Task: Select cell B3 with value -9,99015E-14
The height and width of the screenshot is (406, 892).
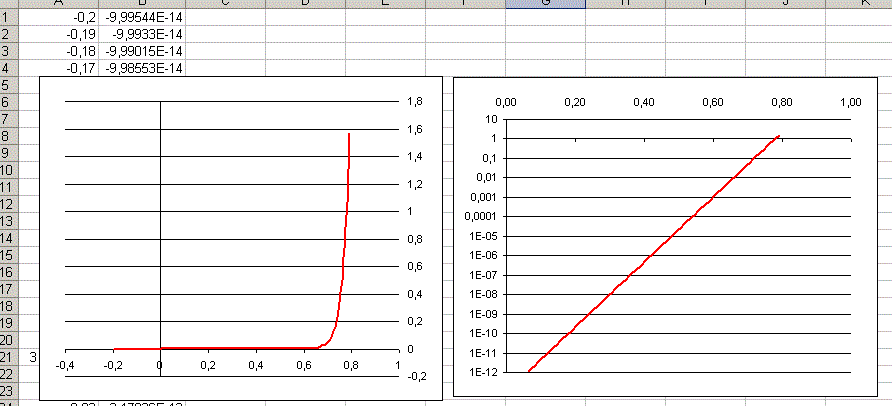Action: pos(143,51)
